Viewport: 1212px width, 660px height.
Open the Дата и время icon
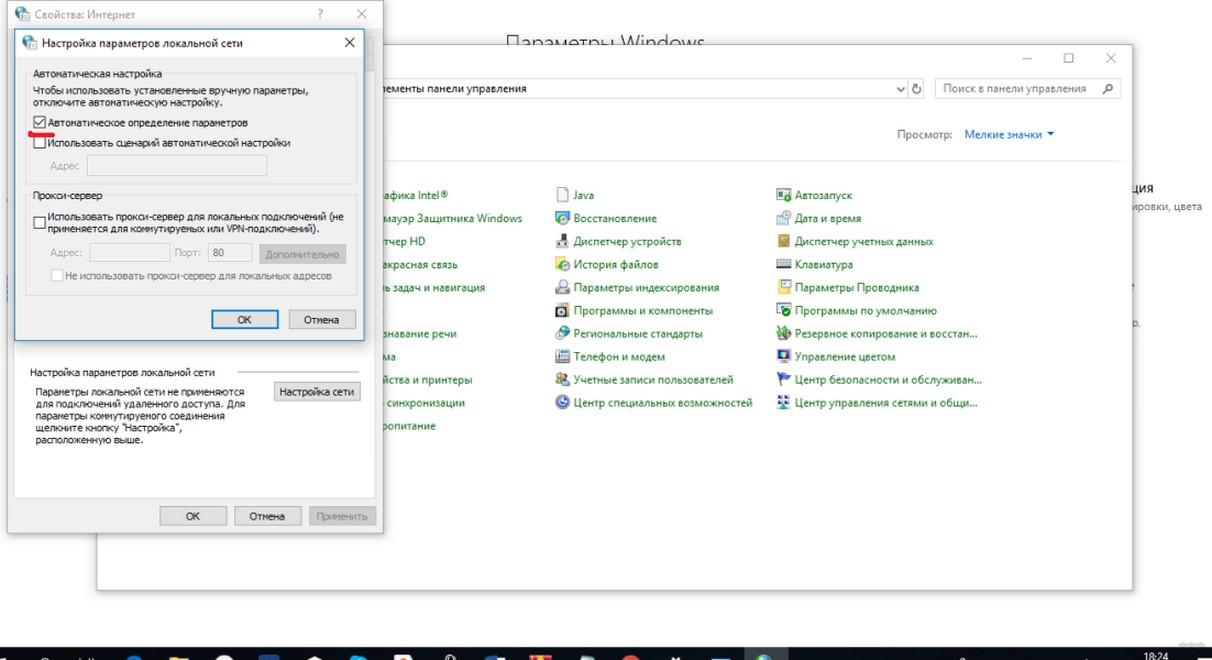(x=784, y=218)
